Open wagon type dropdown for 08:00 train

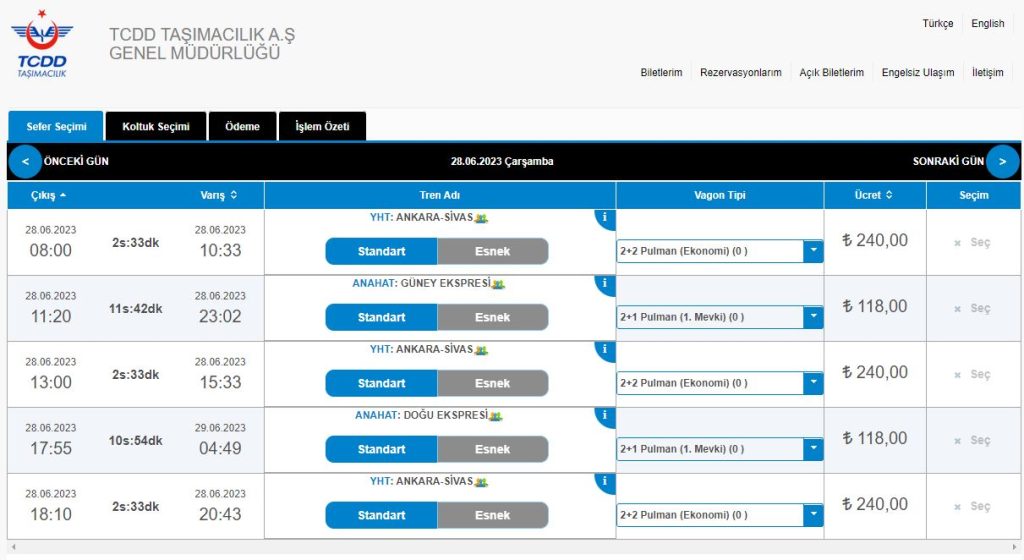(719, 251)
